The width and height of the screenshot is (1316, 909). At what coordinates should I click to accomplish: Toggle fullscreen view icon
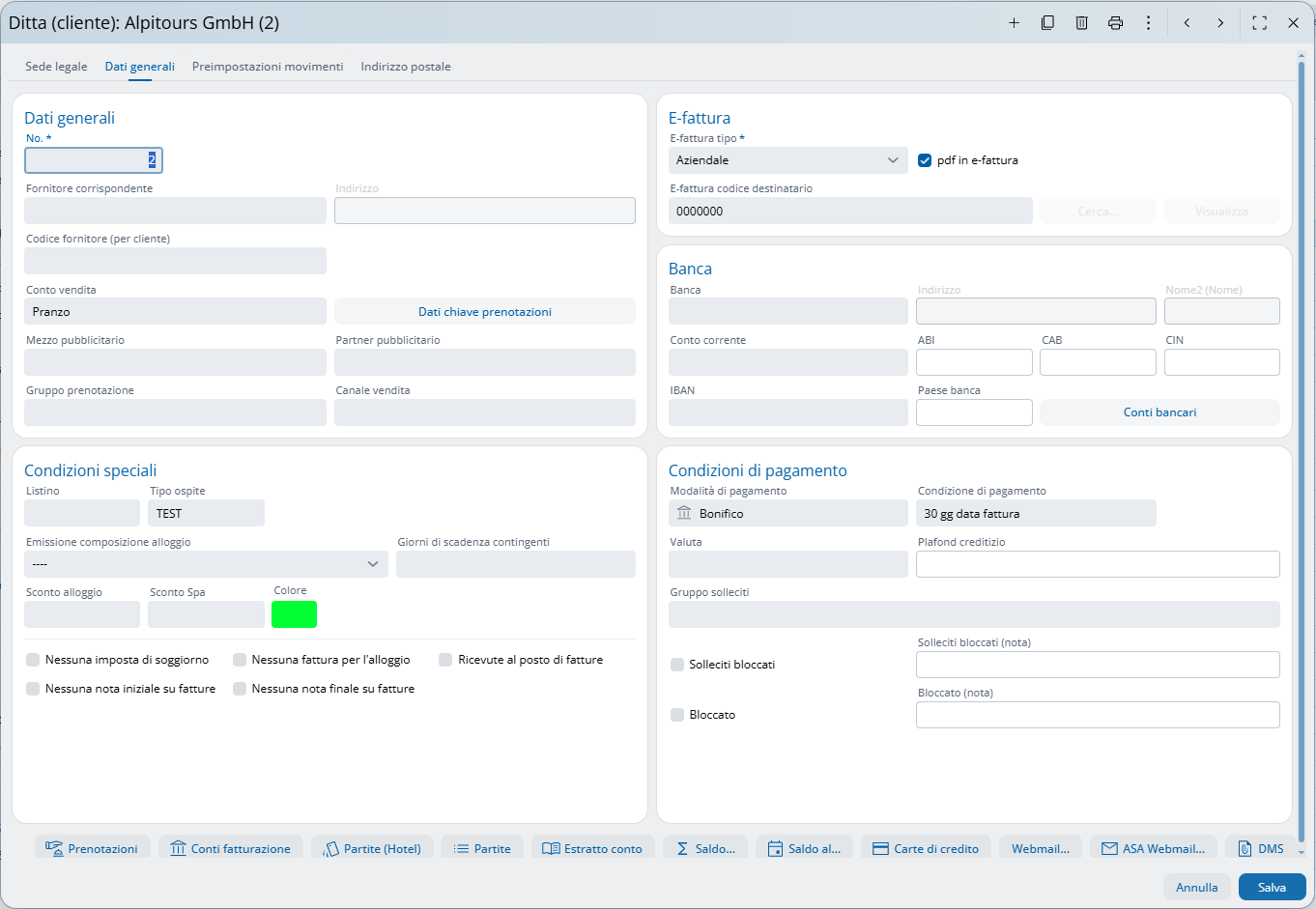[x=1259, y=23]
